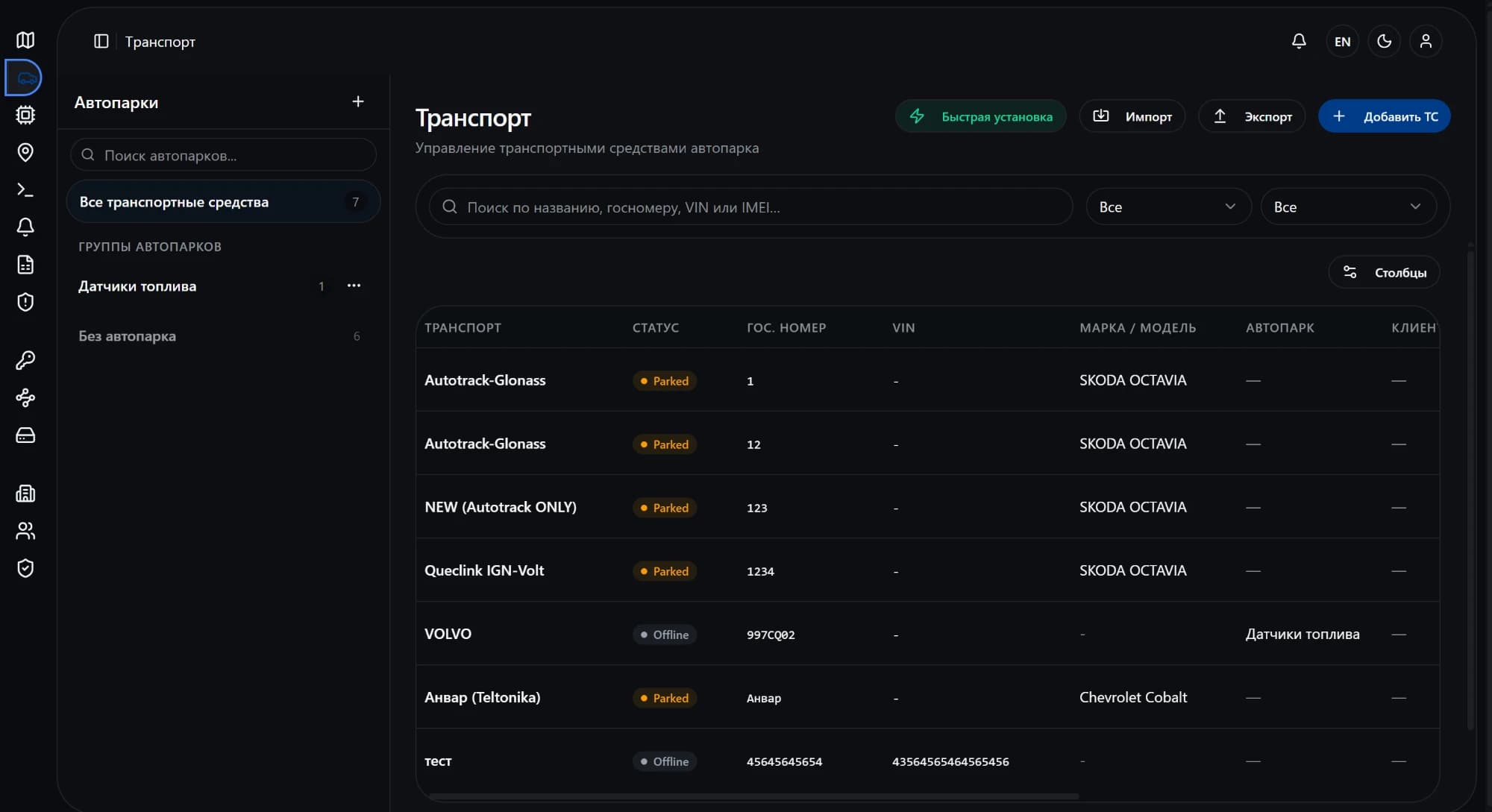Open the geofence location pin sidebar icon
This screenshot has height=812, width=1492.
[25, 152]
